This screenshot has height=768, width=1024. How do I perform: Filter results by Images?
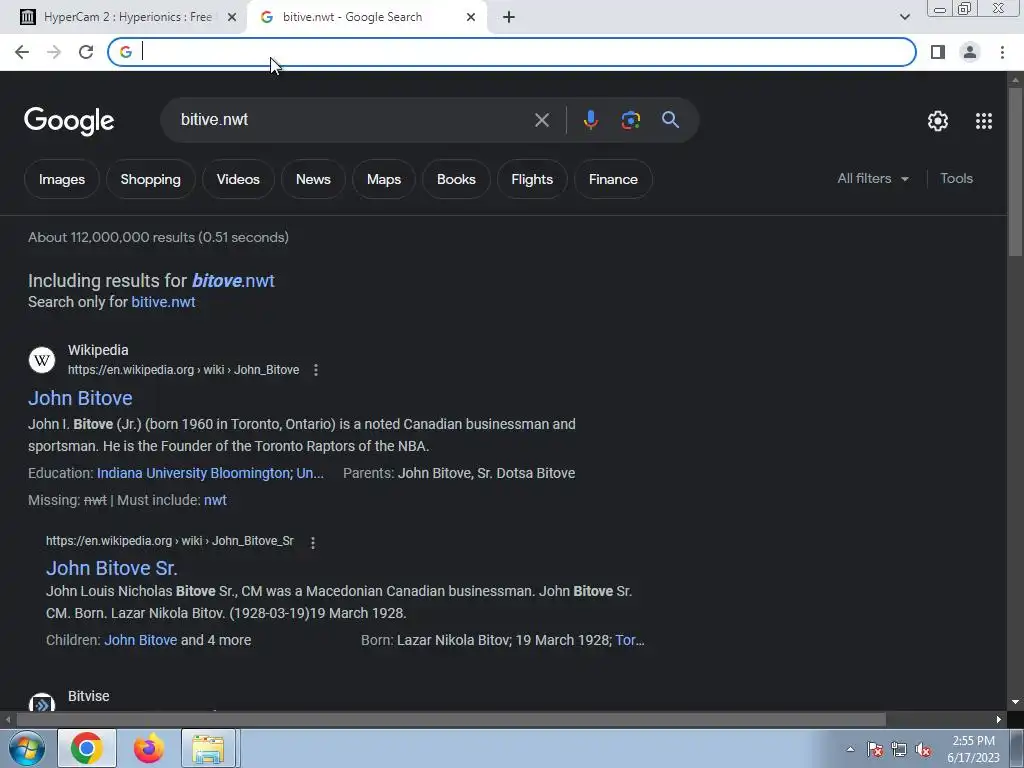tap(62, 179)
